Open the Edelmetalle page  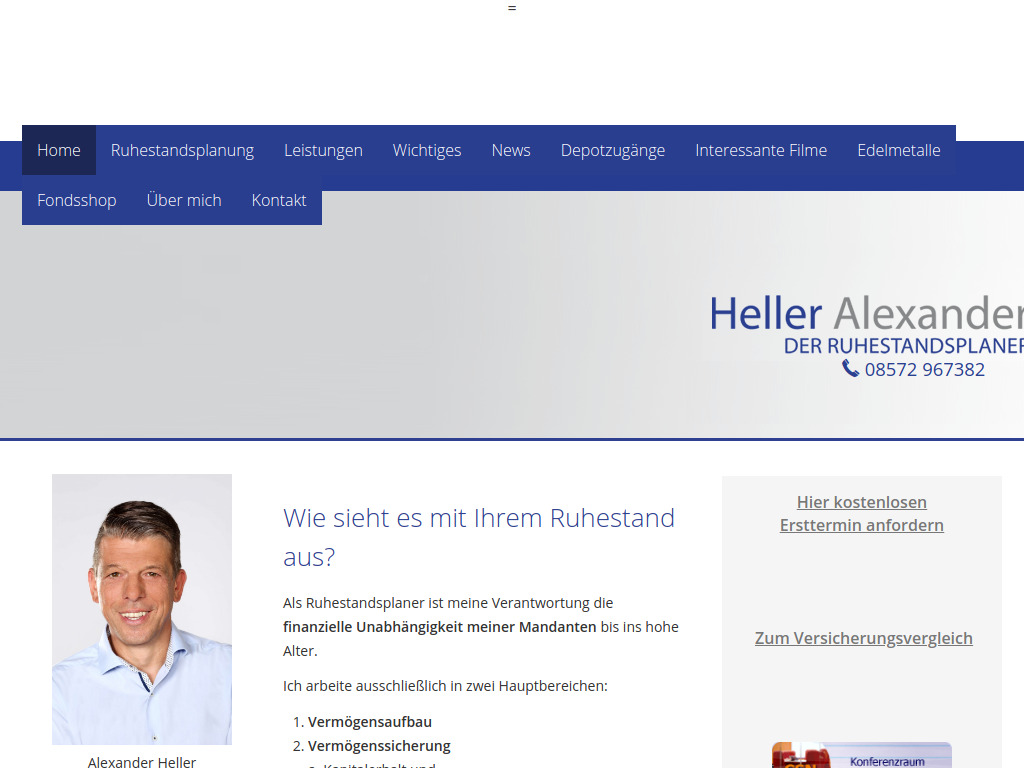click(899, 150)
